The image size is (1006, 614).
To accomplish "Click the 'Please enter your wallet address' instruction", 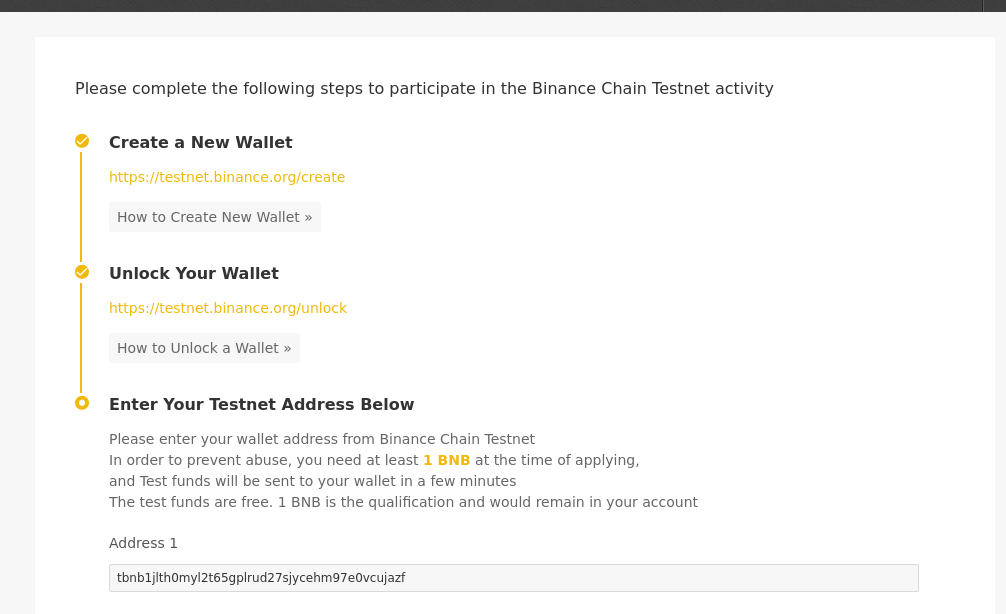I will point(321,439).
